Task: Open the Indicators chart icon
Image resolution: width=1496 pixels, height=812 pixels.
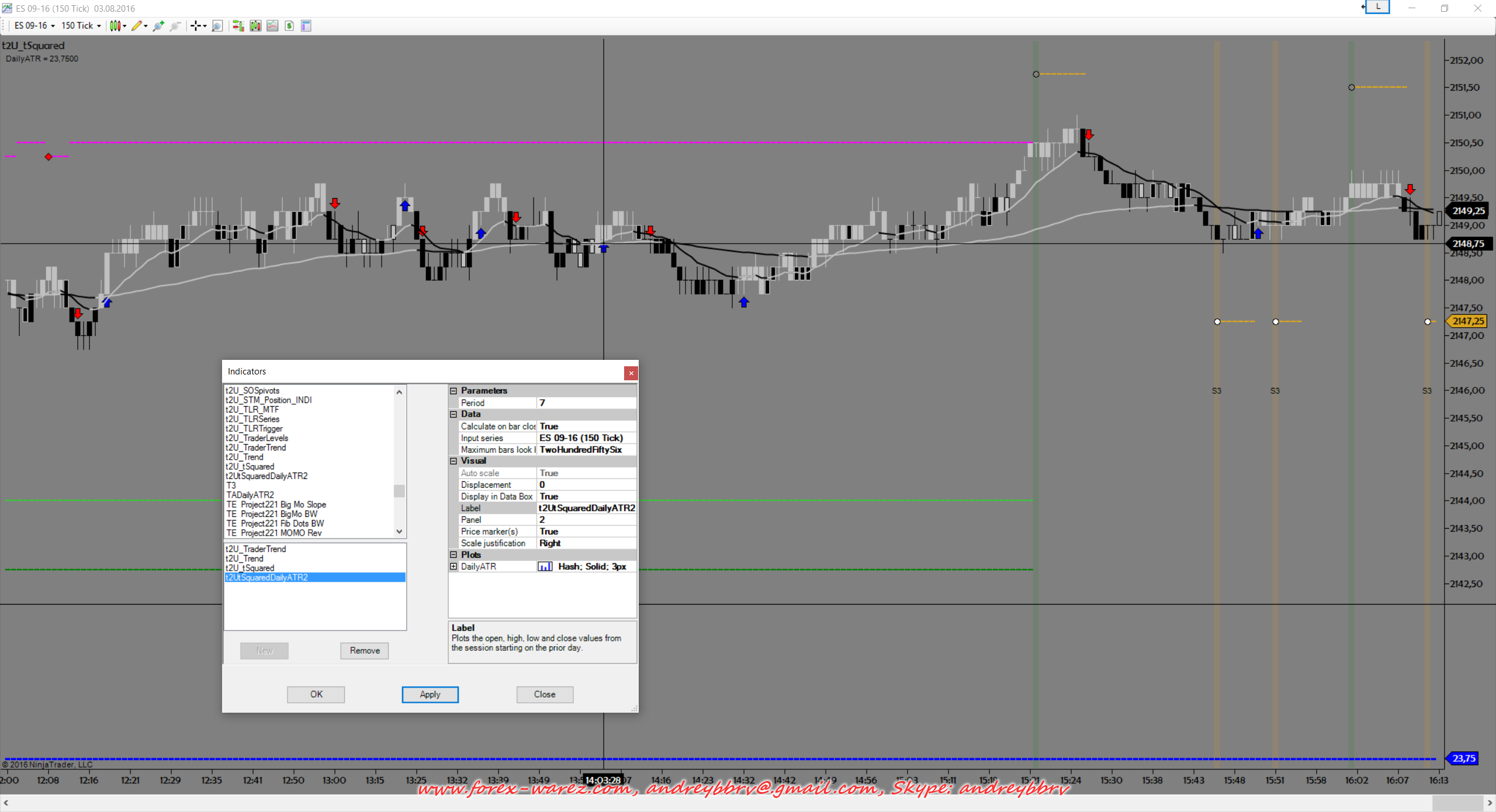Action: click(272, 26)
